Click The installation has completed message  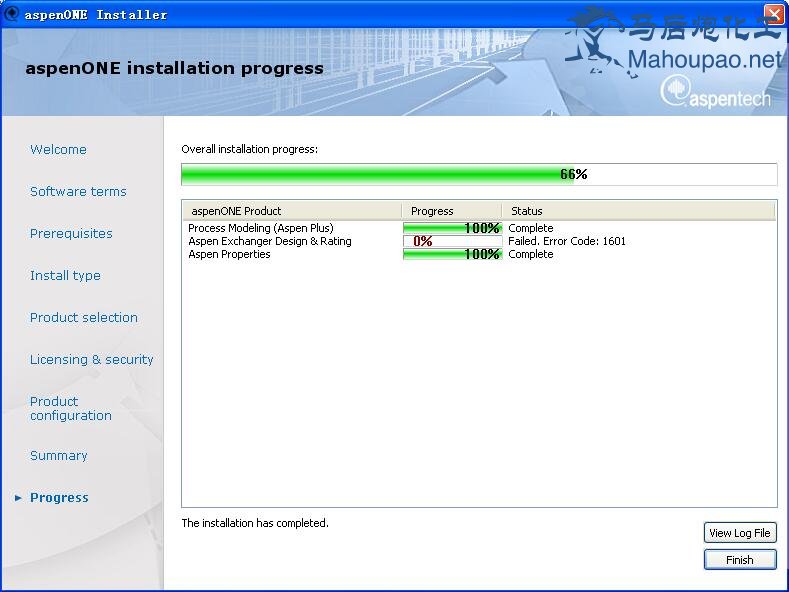[255, 523]
